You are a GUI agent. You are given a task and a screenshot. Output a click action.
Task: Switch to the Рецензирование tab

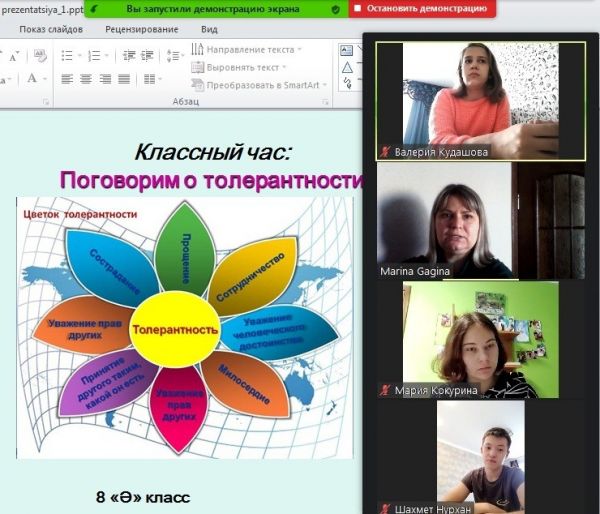pyautogui.click(x=141, y=29)
